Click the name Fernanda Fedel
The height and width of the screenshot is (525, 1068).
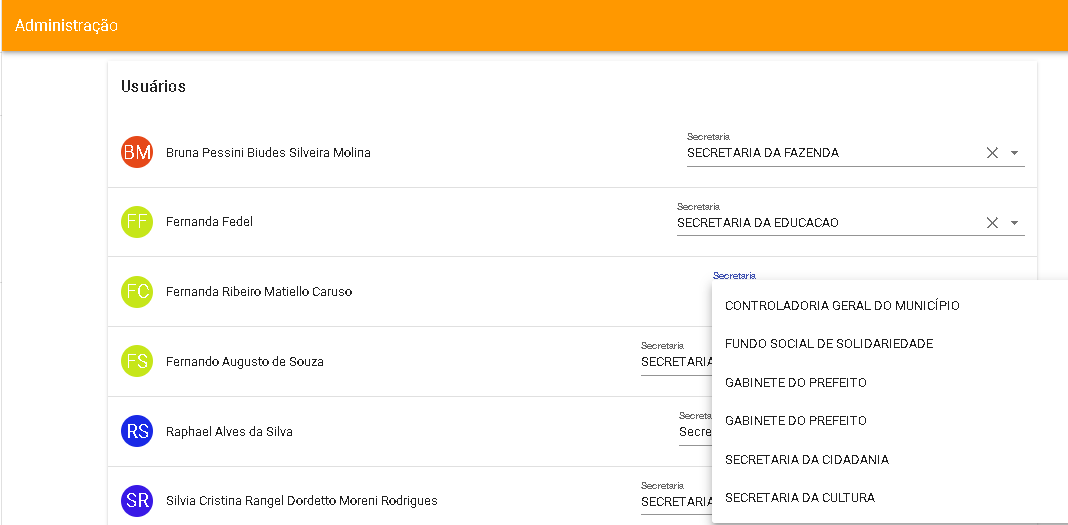click(x=209, y=222)
